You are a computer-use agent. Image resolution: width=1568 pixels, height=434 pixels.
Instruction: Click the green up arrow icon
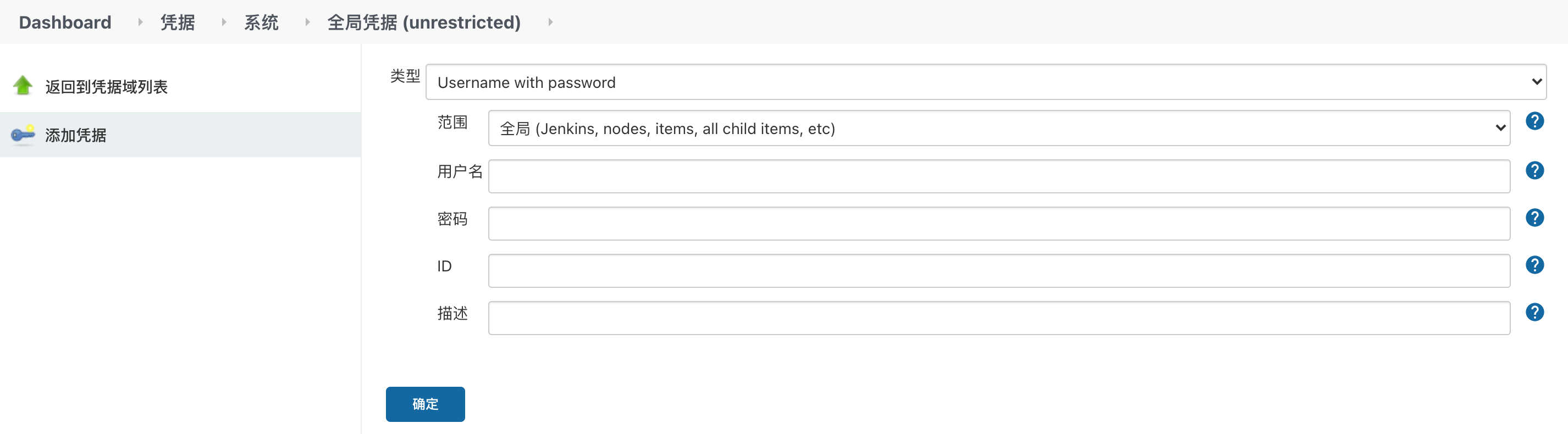pos(23,86)
